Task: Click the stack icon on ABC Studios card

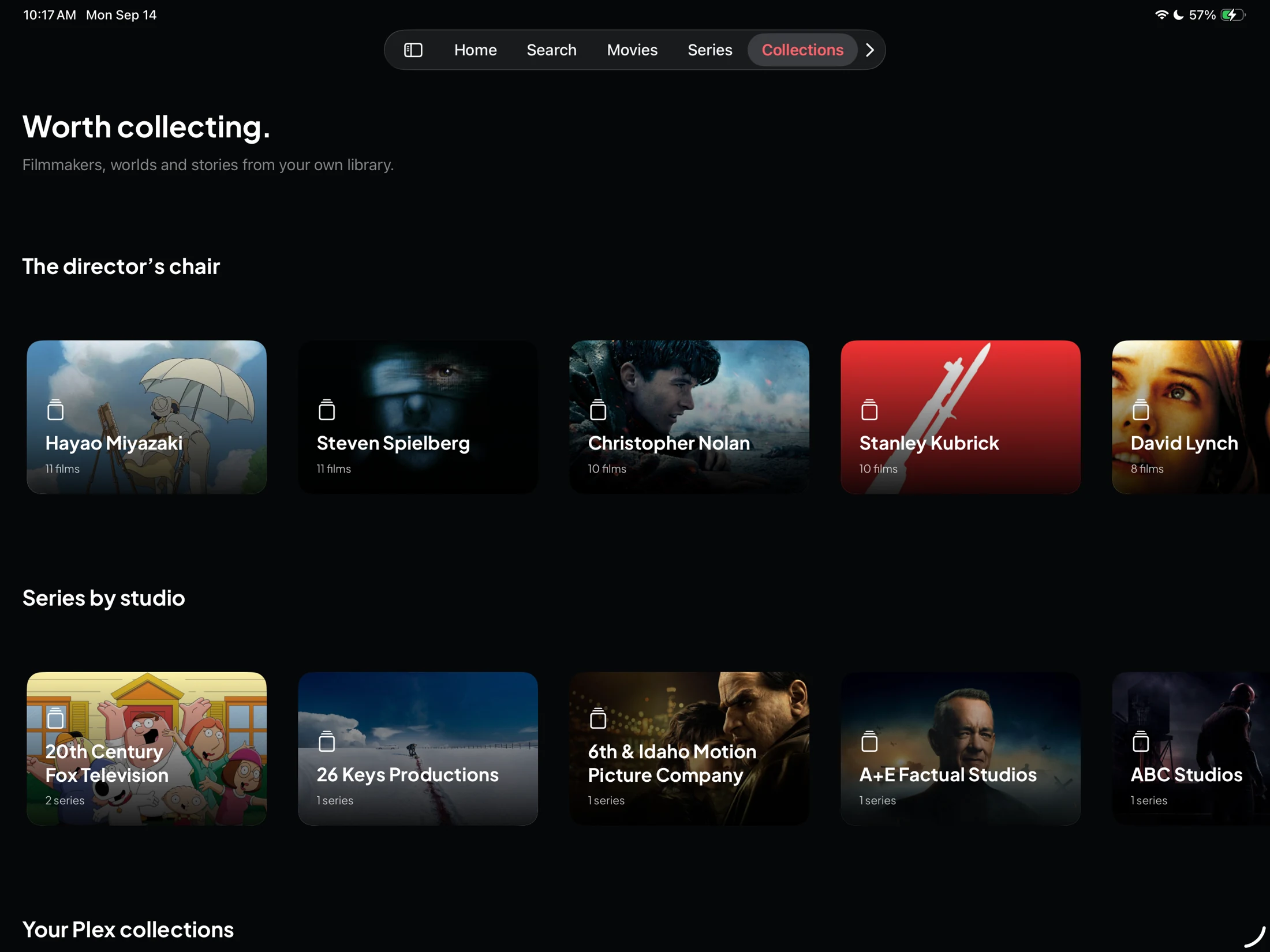Action: (x=1141, y=741)
